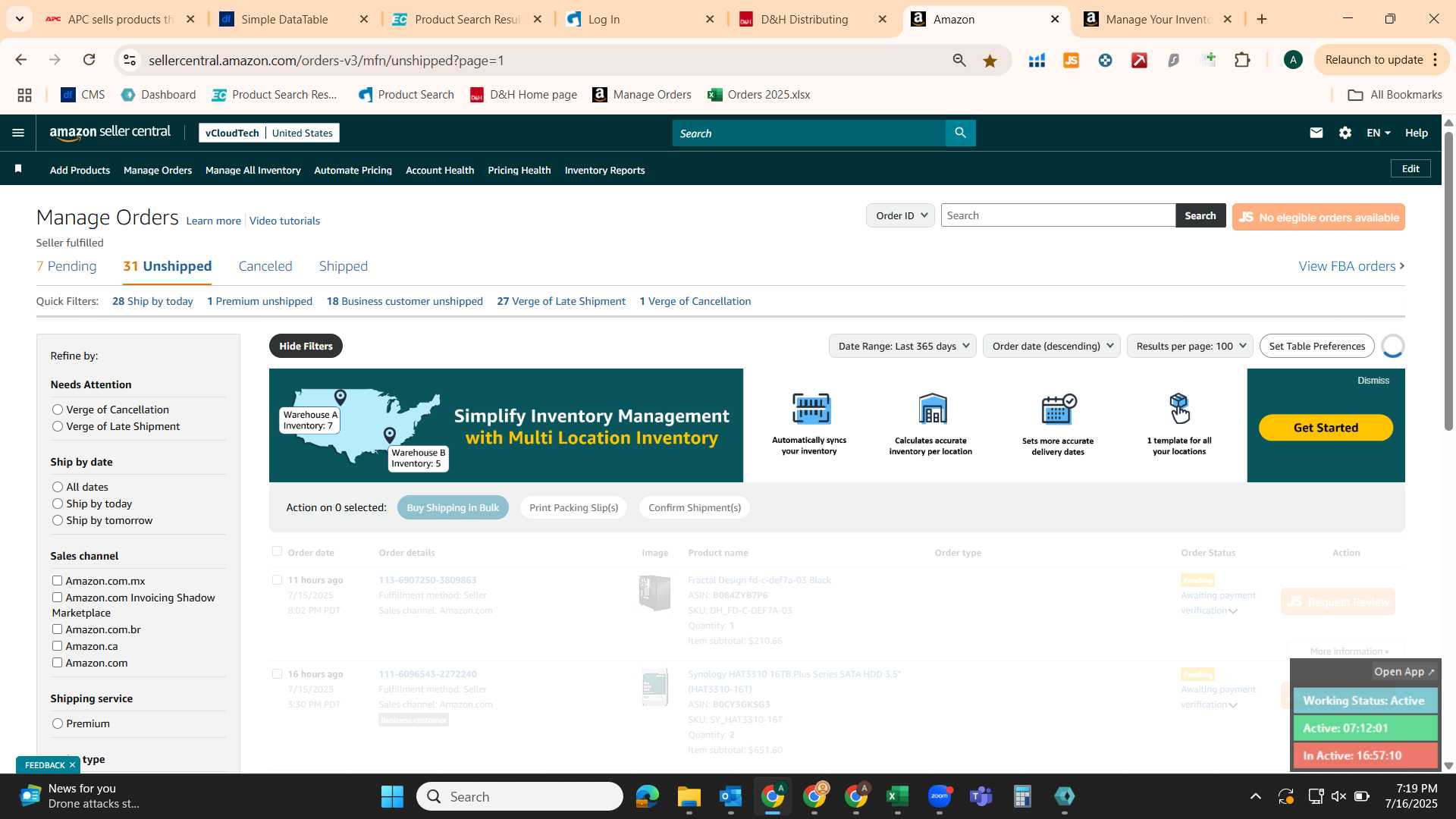
Task: Open Calculator from the taskbar
Action: coord(1022,796)
